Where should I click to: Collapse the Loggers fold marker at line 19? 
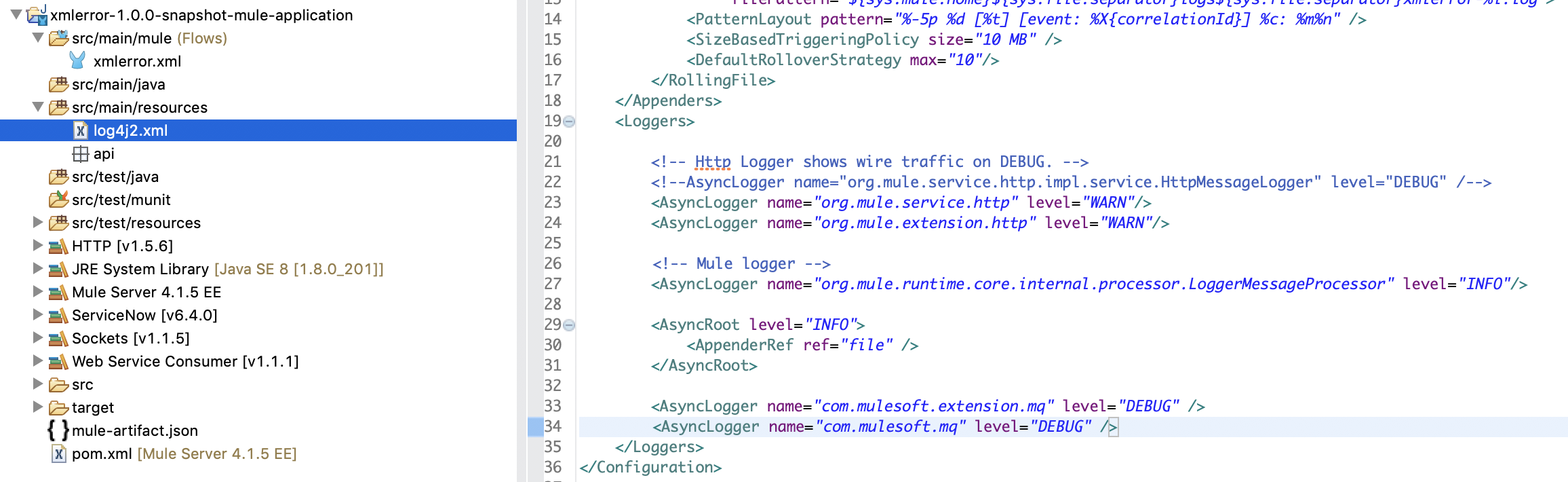[570, 122]
